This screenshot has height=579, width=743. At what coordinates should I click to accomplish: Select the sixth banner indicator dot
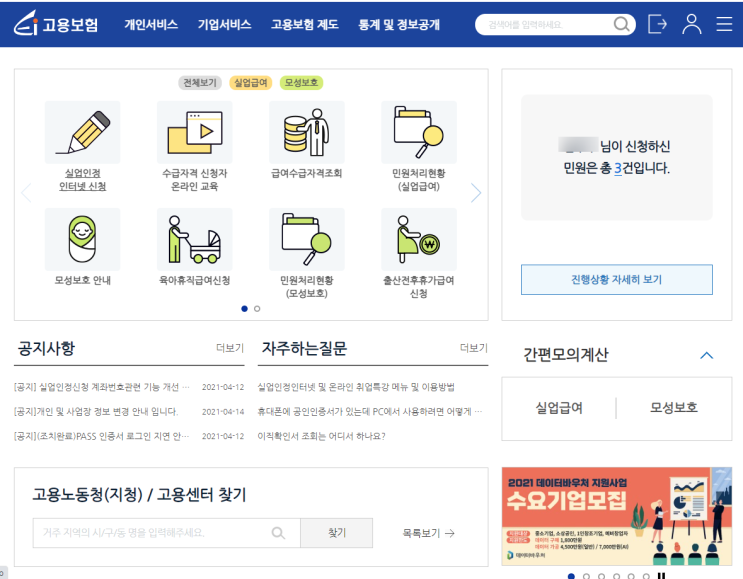coord(646,576)
